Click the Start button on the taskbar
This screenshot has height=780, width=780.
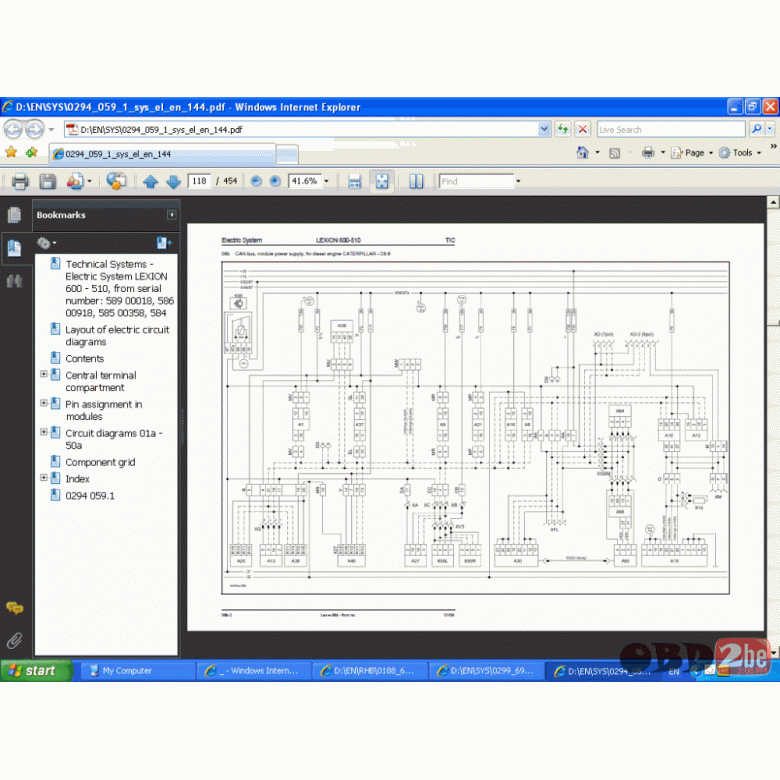(x=36, y=671)
